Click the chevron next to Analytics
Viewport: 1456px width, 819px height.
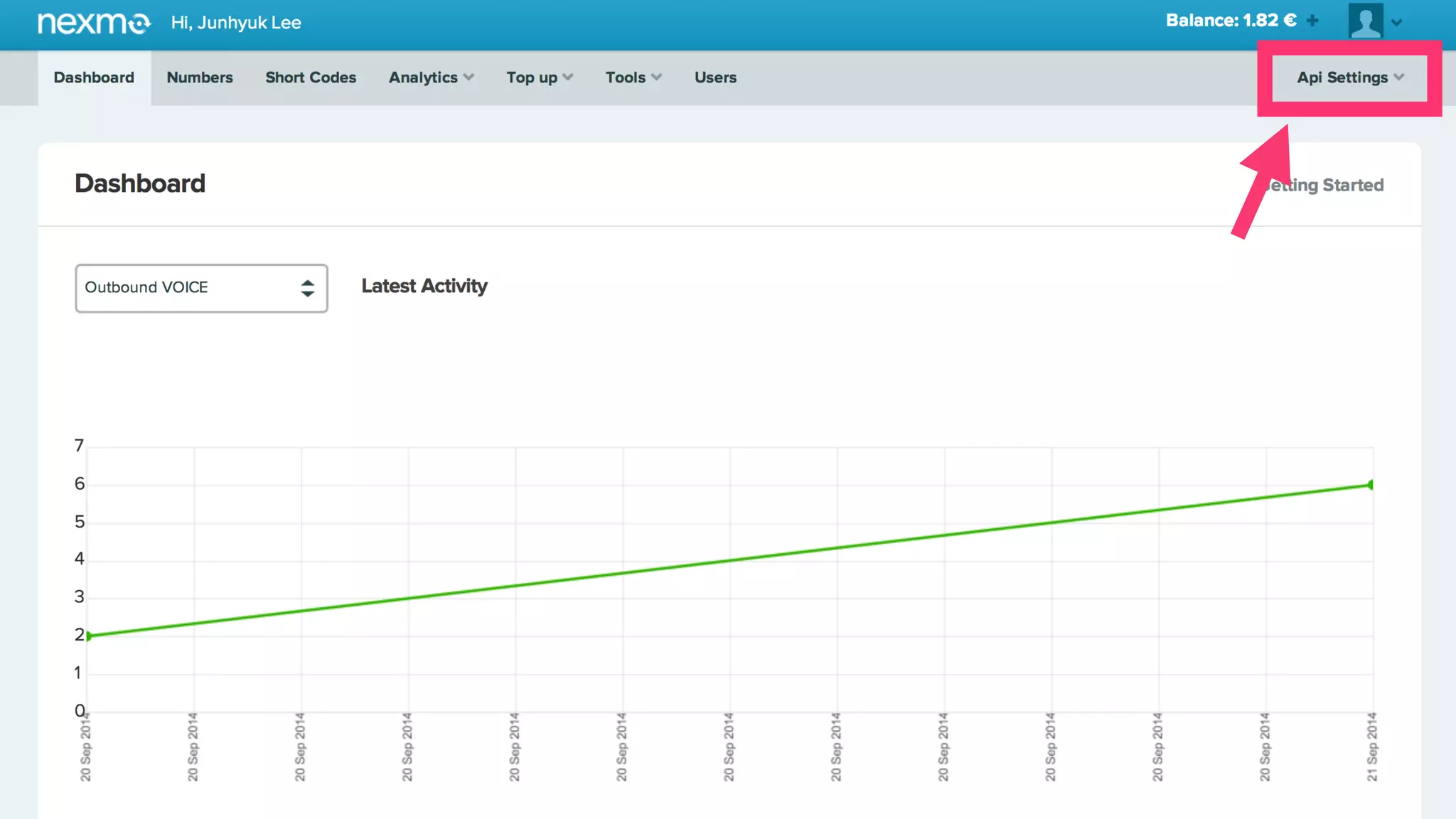coord(469,77)
